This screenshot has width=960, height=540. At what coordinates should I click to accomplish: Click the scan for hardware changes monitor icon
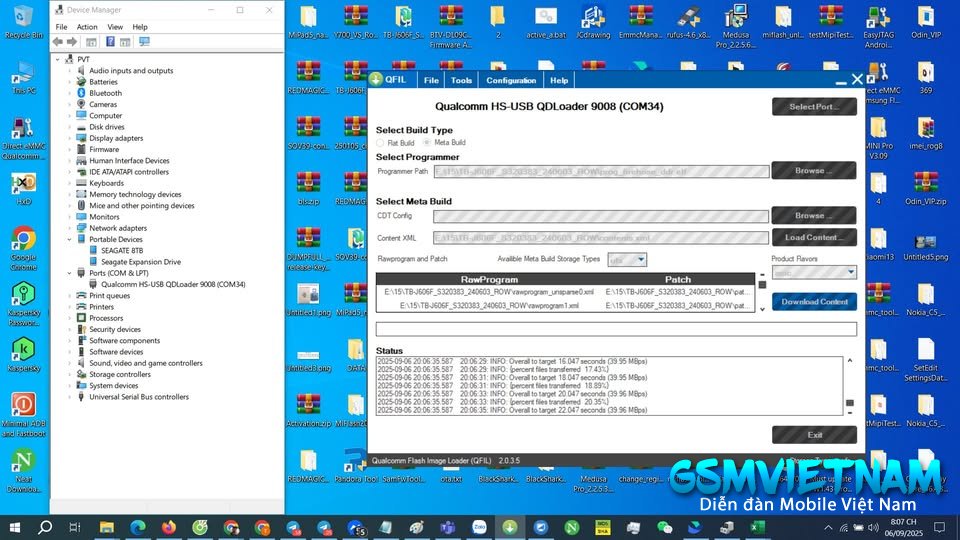tap(144, 42)
